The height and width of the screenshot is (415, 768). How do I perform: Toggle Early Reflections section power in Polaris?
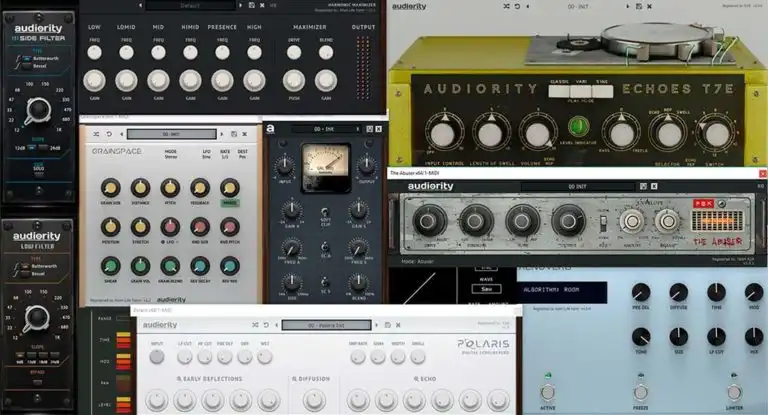tap(179, 379)
